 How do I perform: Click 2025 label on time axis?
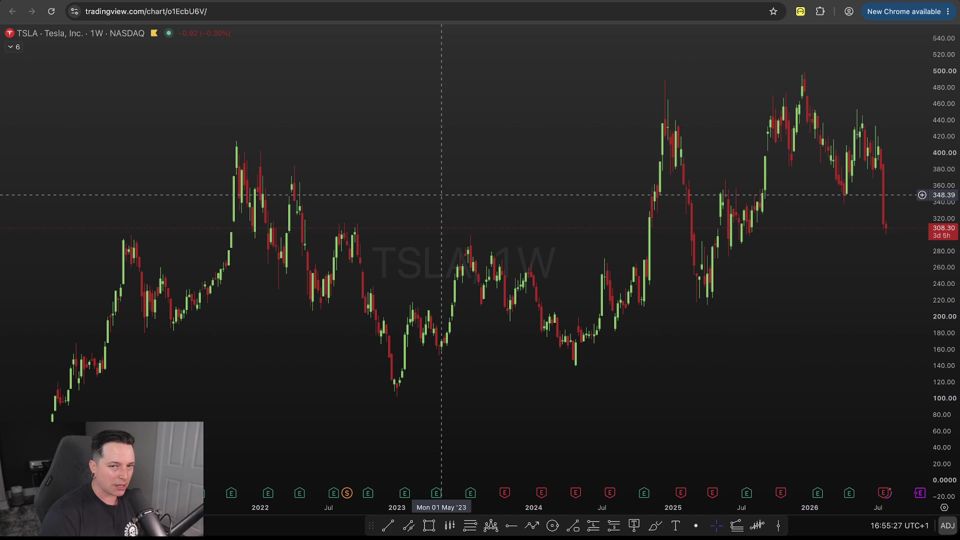click(673, 508)
